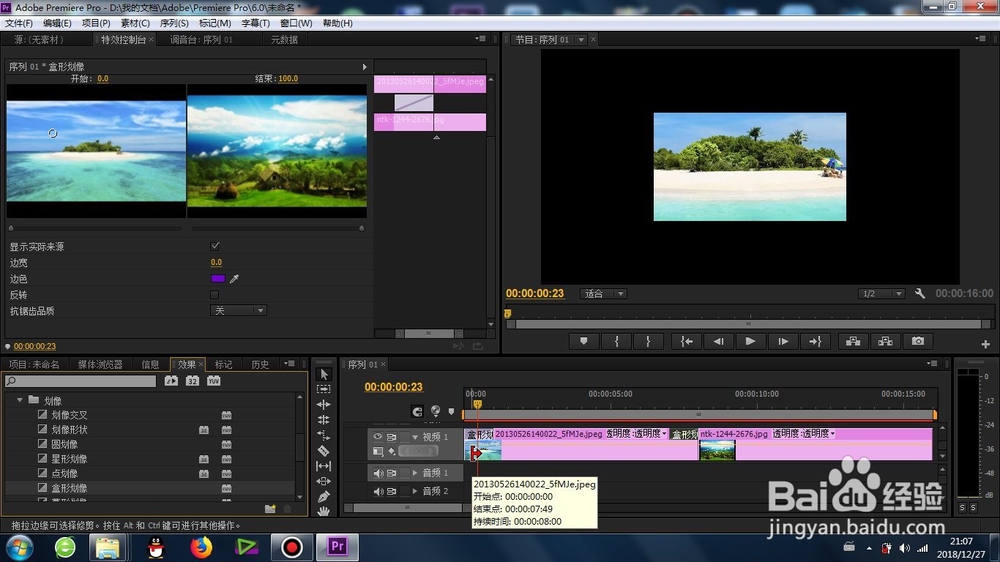Image resolution: width=1000 pixels, height=562 pixels.
Task: Open the 字幕(T) menu
Action: (x=255, y=23)
